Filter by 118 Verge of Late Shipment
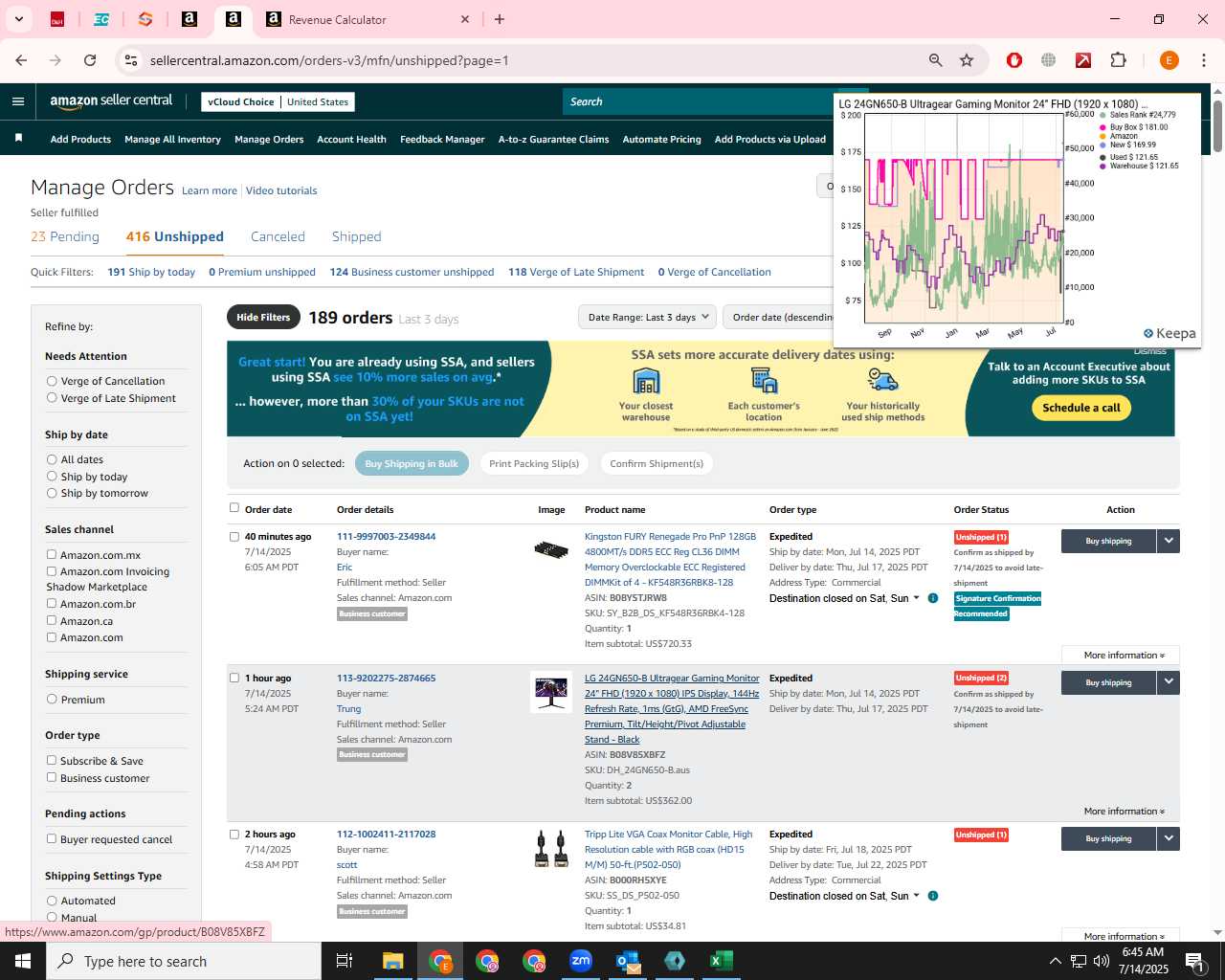 [x=576, y=272]
